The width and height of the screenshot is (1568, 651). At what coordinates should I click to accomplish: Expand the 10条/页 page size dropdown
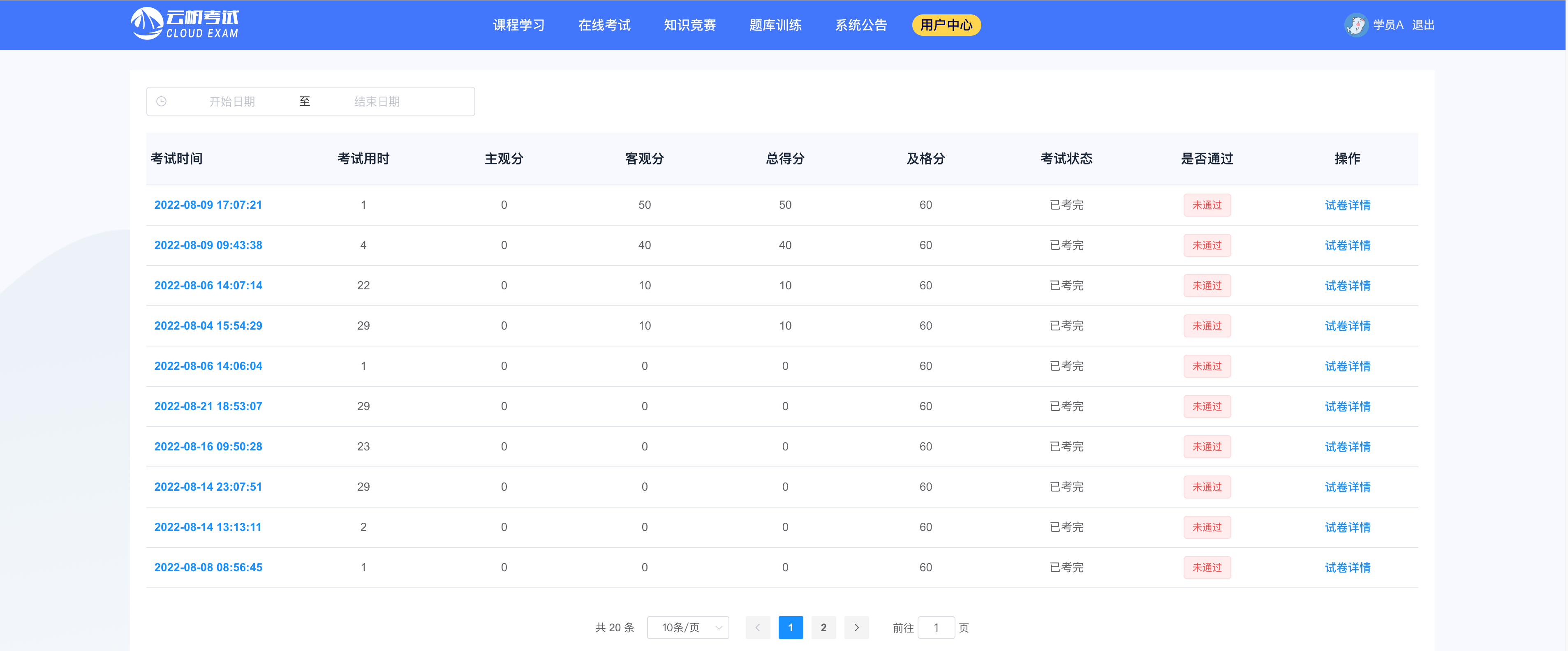[688, 627]
